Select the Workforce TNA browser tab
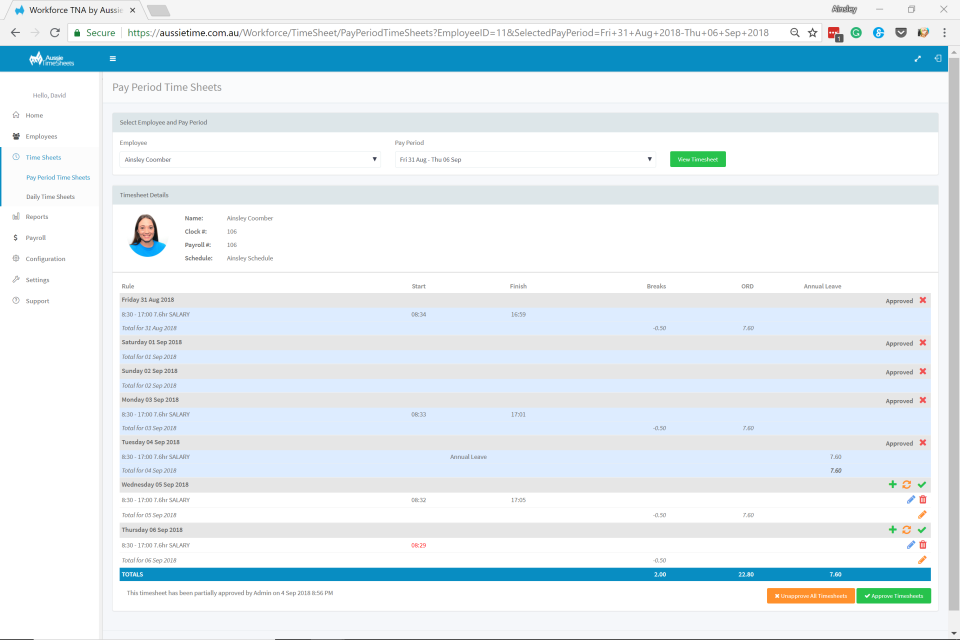The height and width of the screenshot is (640, 960). tap(70, 10)
